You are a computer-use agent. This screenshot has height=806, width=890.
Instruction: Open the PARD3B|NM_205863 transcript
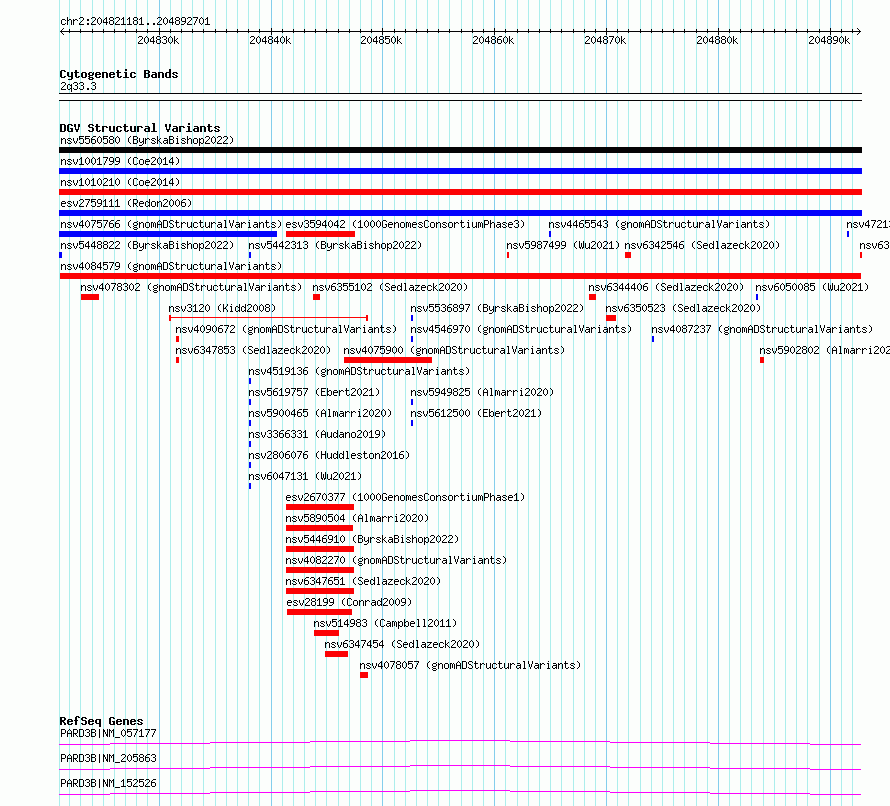[x=108, y=758]
